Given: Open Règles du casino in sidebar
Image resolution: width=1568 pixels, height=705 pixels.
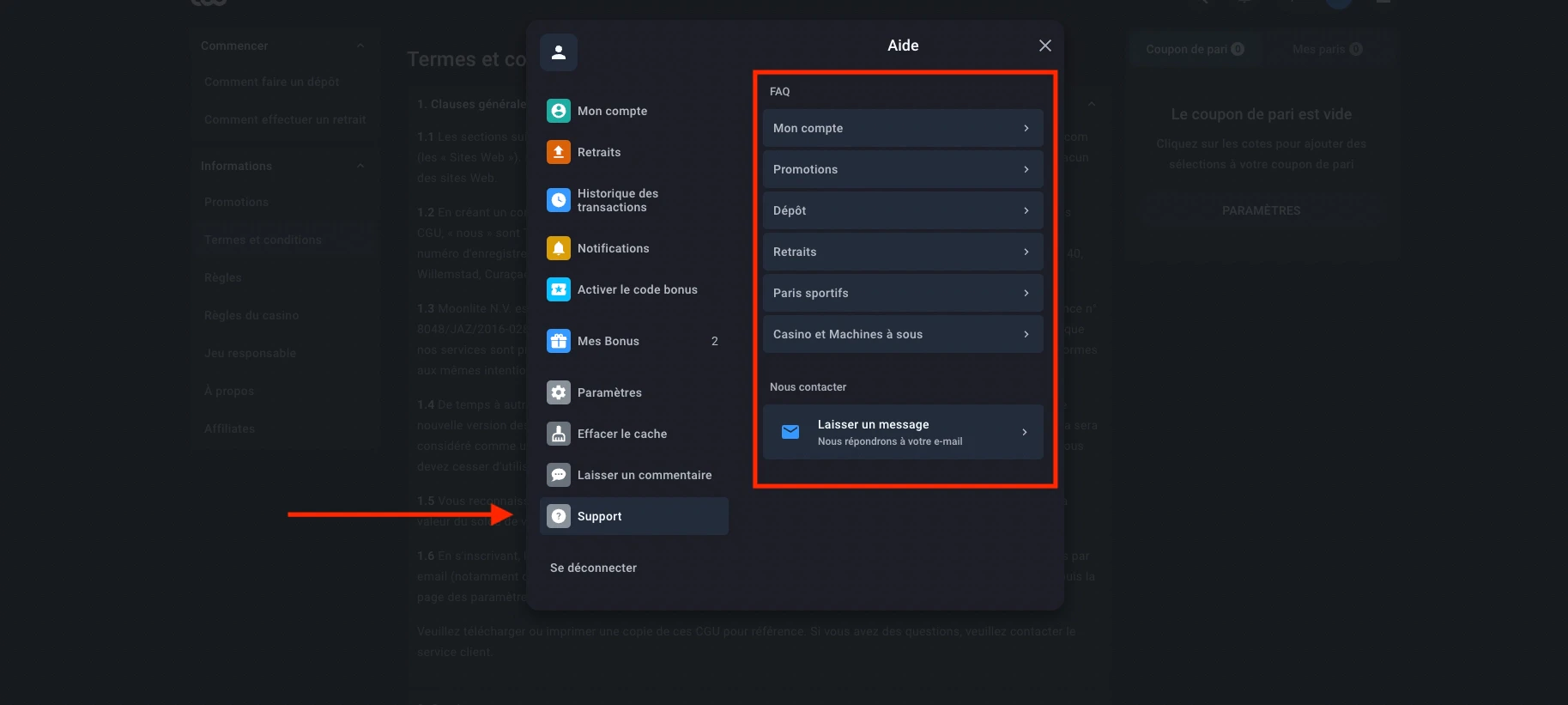Looking at the screenshot, I should pos(251,315).
